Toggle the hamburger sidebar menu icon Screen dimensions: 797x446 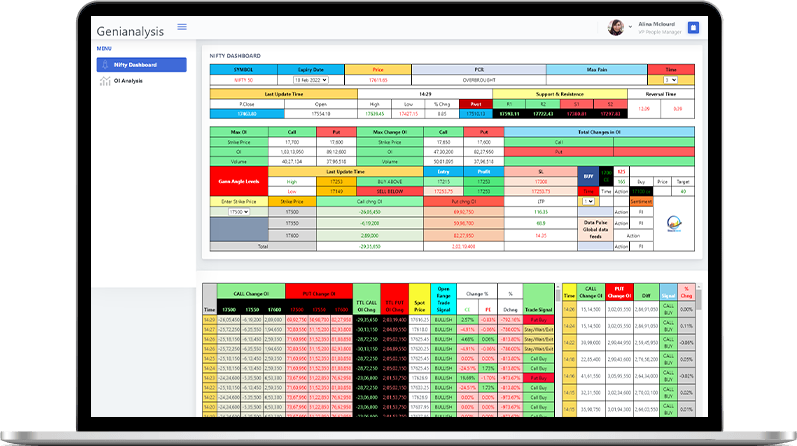[181, 27]
